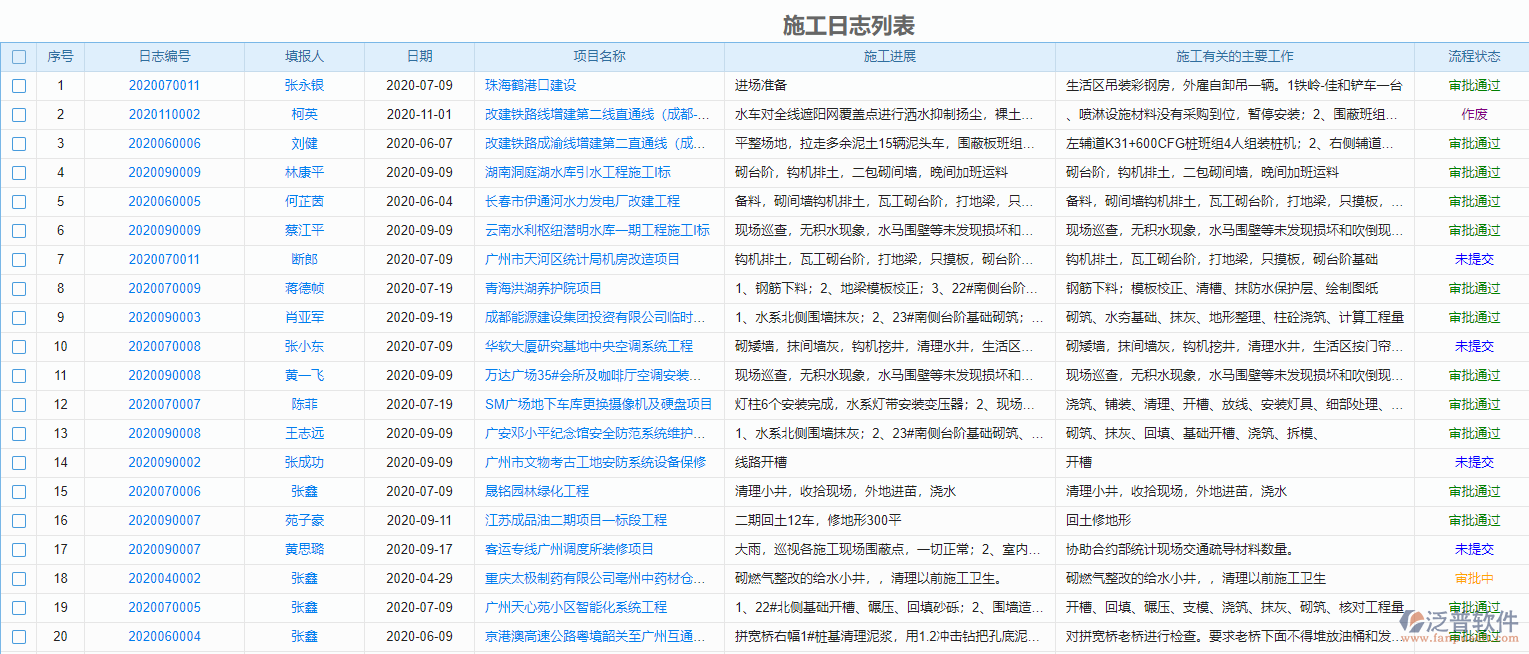Toggle the select-all checkbox in the table header
Screen dimensions: 1529x654
(18, 56)
